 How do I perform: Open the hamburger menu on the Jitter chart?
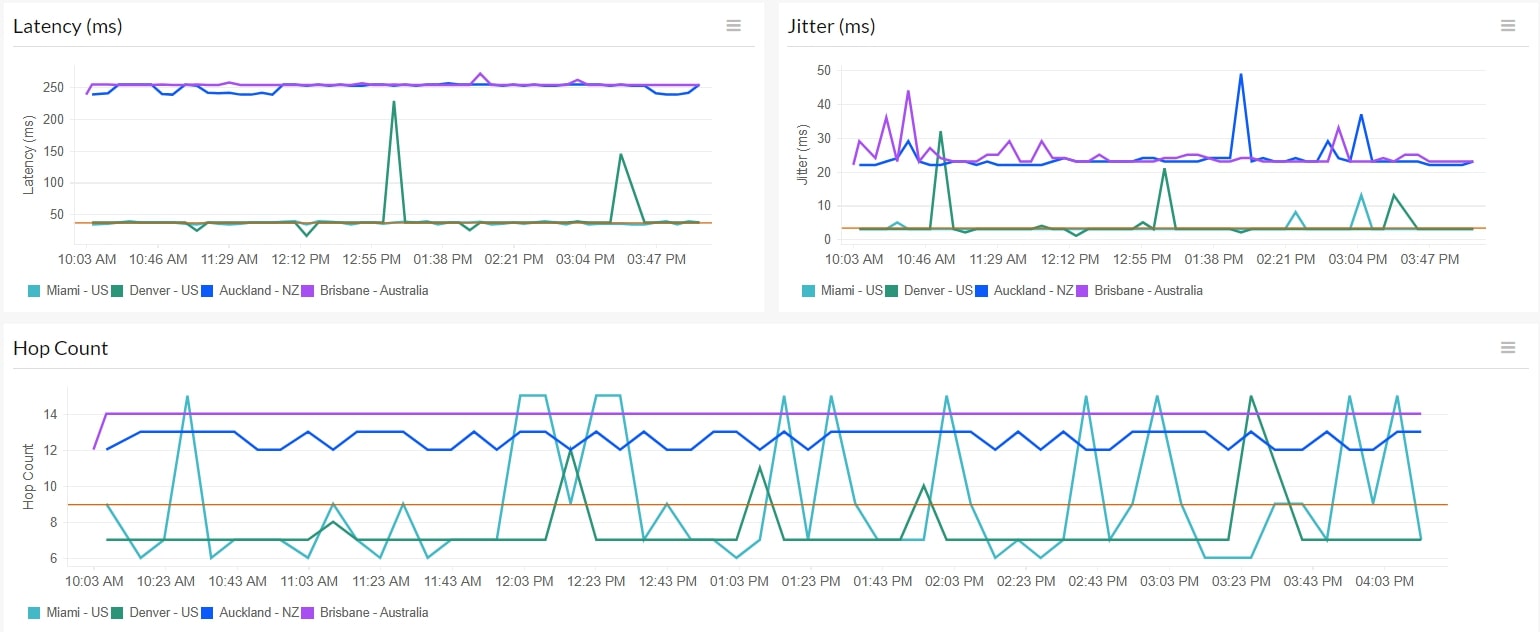coord(1508,26)
